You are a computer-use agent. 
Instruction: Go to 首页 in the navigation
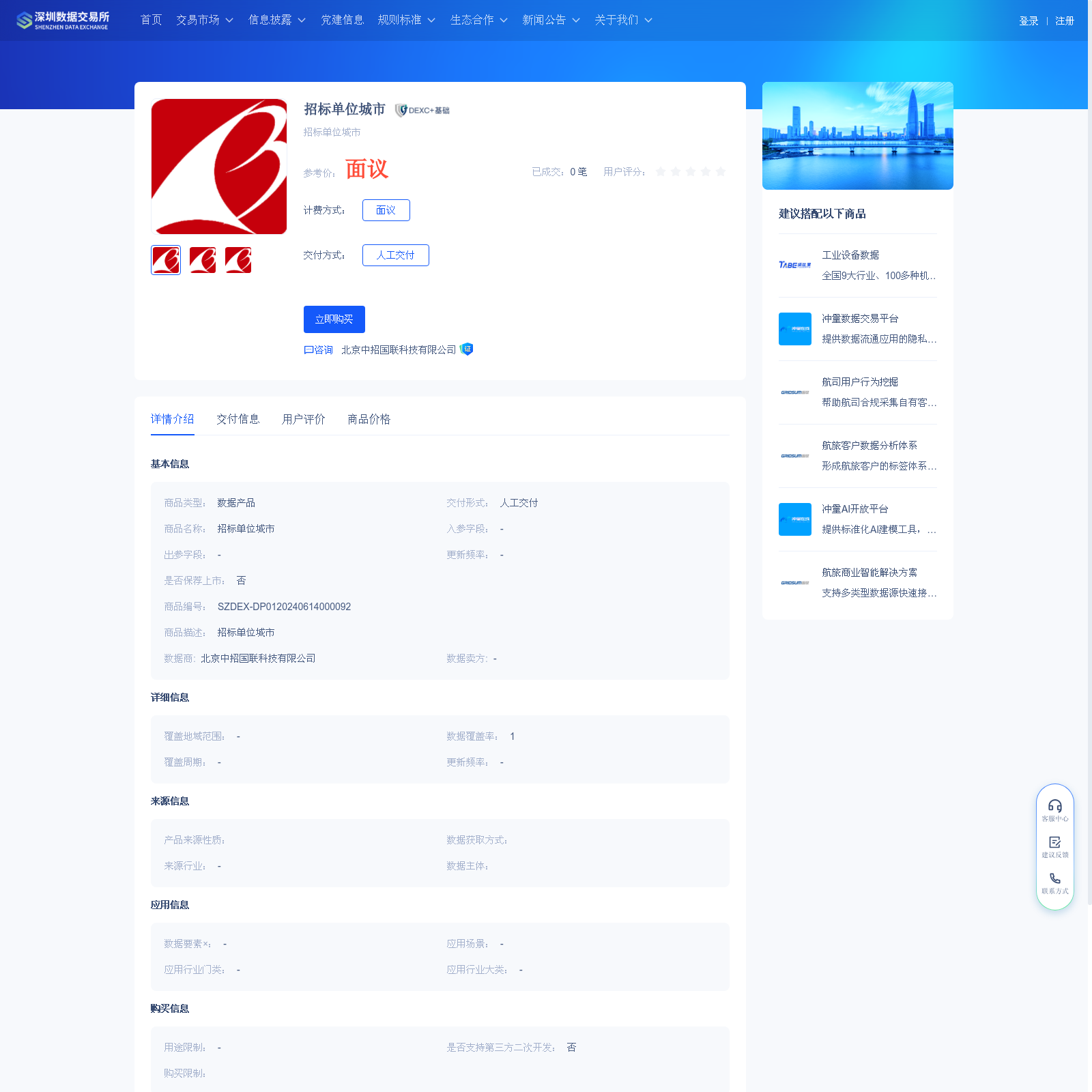[151, 20]
